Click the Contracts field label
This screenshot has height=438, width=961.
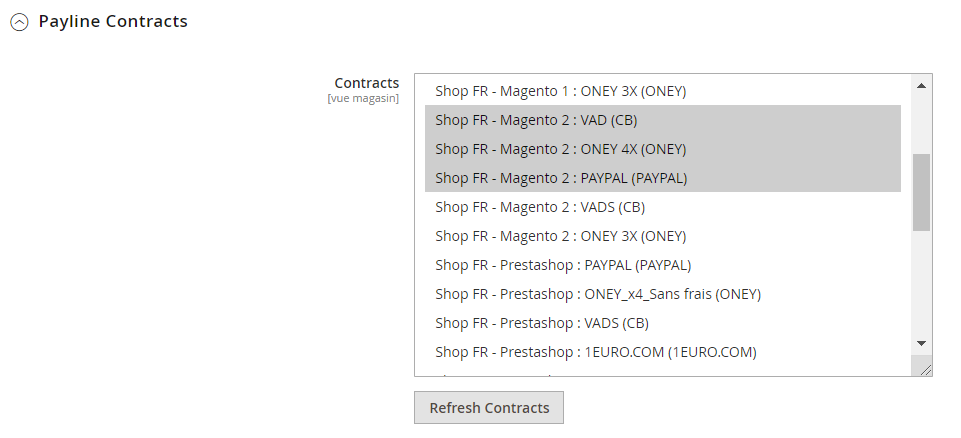coord(366,83)
